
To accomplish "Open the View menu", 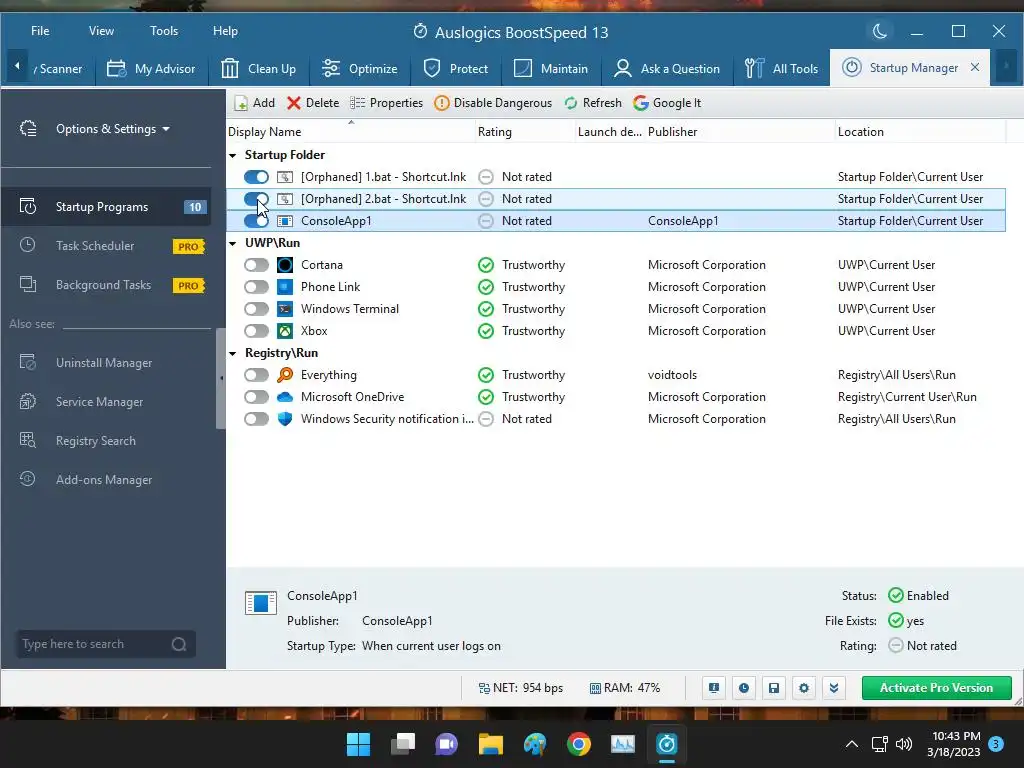I will click(101, 31).
